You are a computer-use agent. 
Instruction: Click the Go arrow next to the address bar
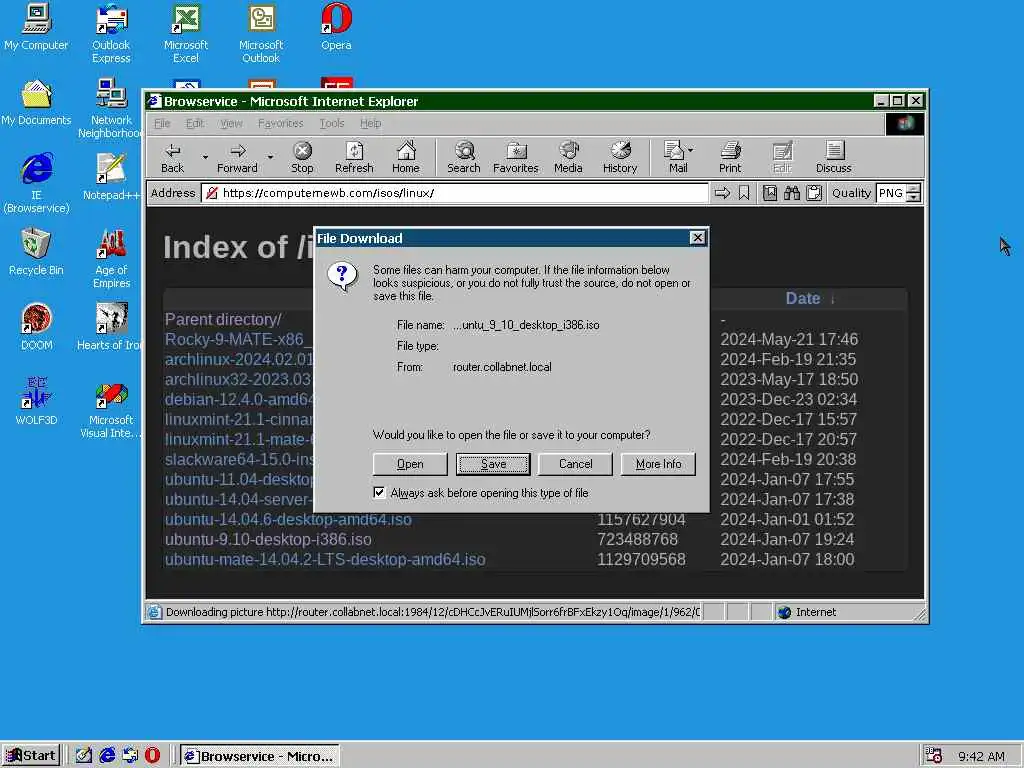coord(722,193)
